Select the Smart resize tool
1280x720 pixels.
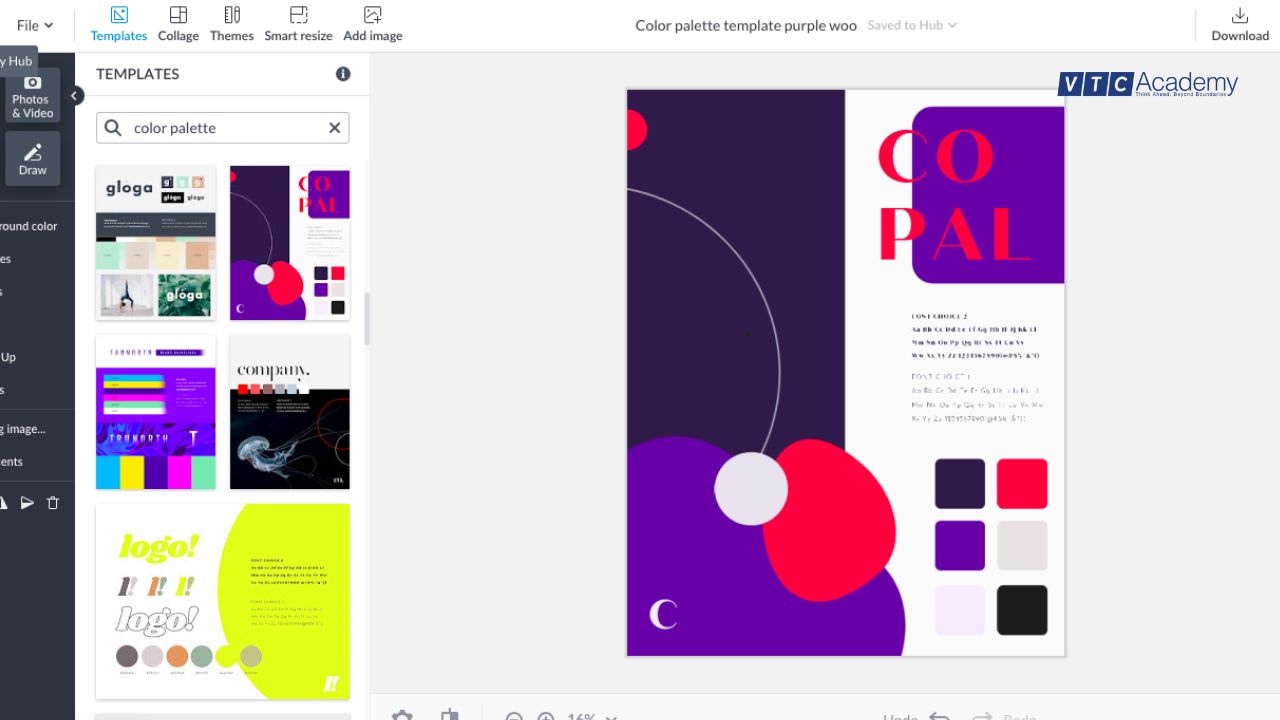298,24
